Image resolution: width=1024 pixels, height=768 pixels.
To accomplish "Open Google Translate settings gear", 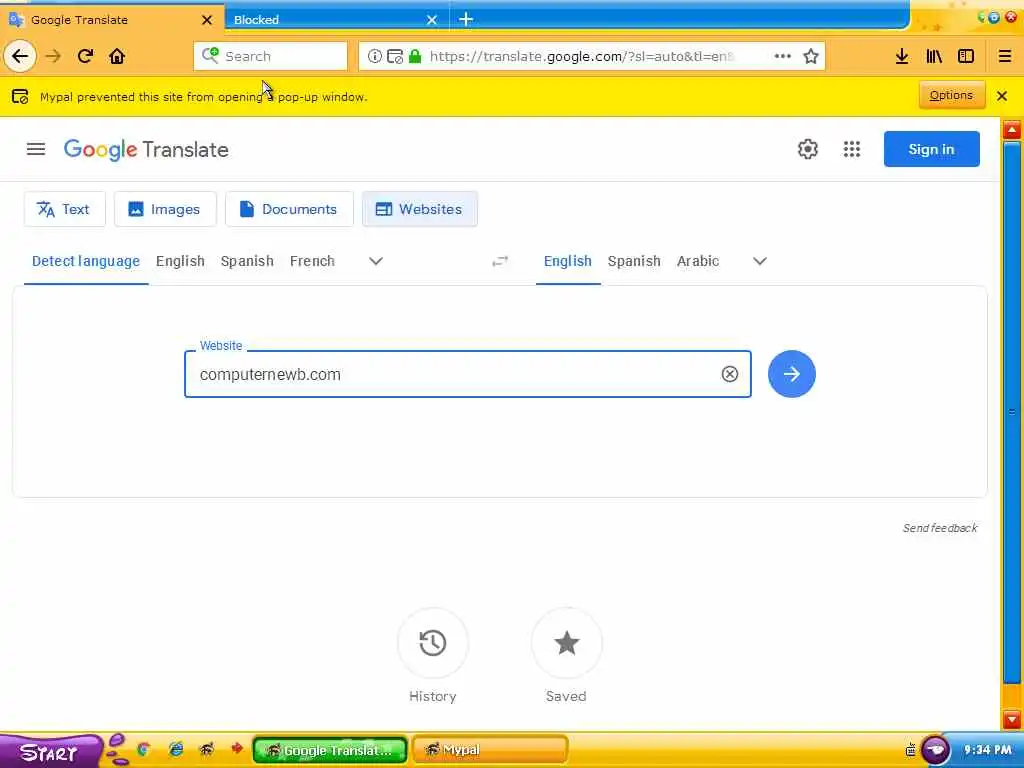I will [808, 149].
